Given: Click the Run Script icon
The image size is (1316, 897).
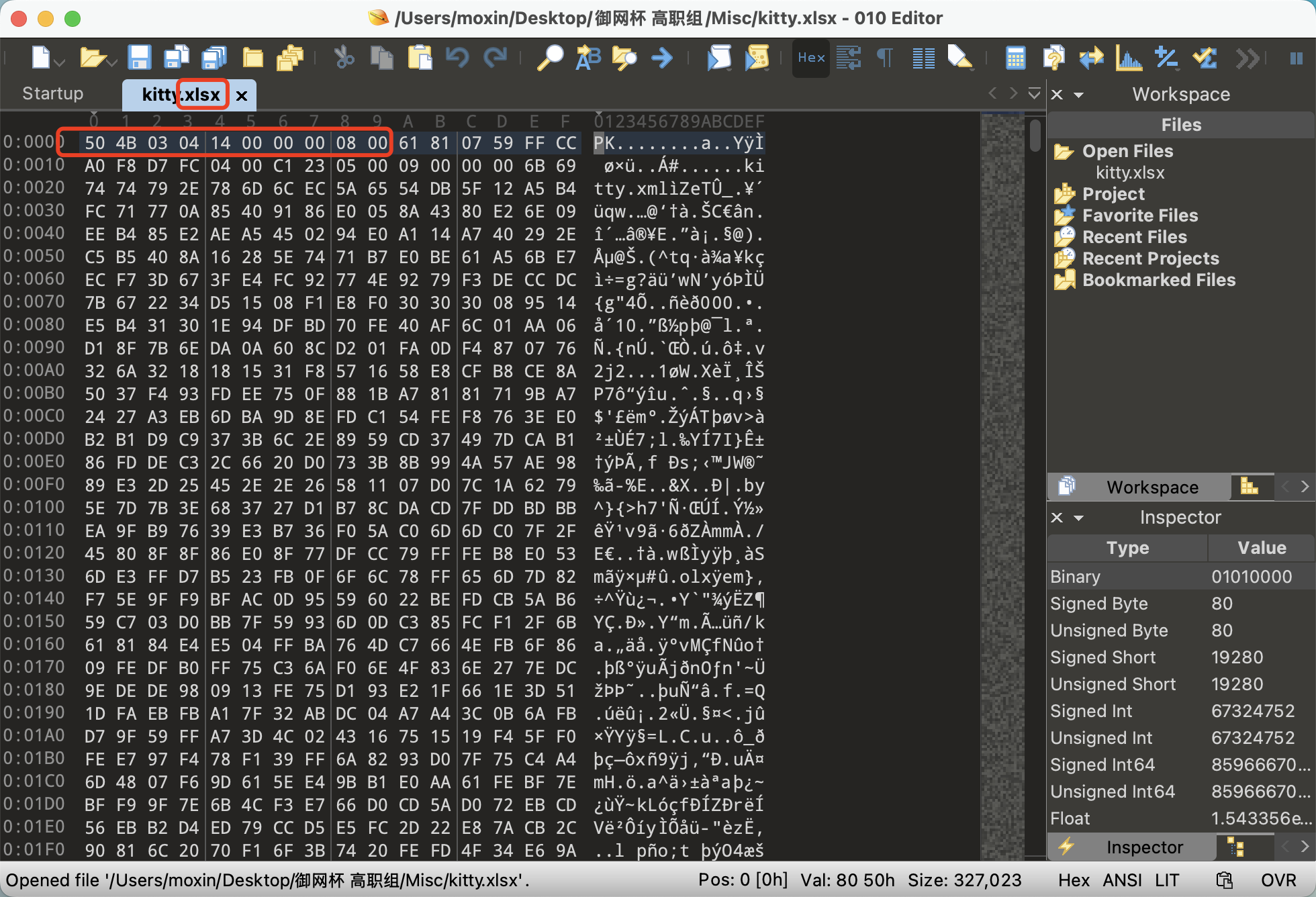Looking at the screenshot, I should pyautogui.click(x=719, y=58).
